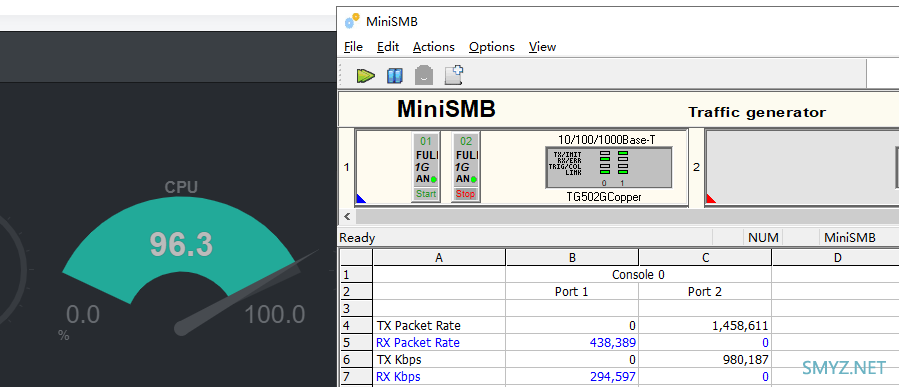This screenshot has width=899, height=387.
Task: Click the MiniSMB gear app icon in title bar
Action: pos(351,21)
